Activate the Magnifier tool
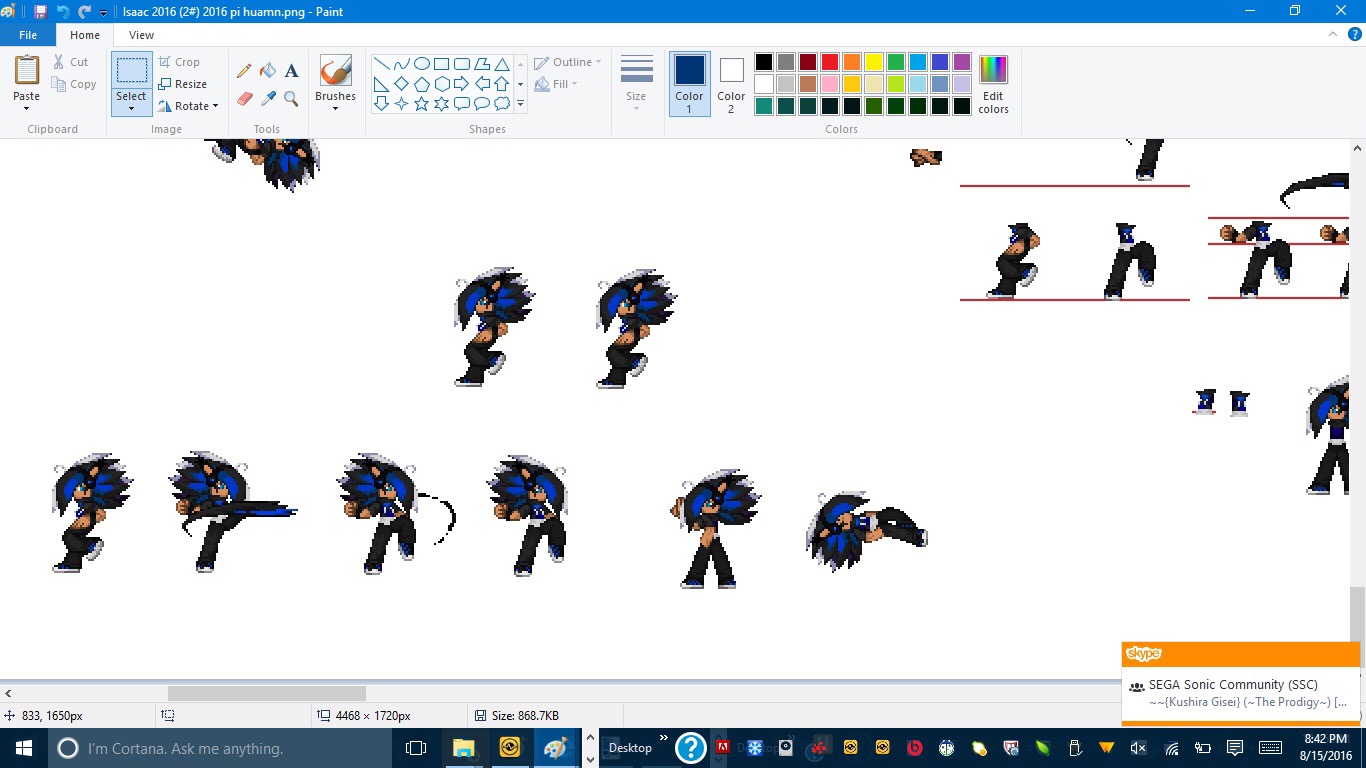The width and height of the screenshot is (1366, 768). [x=291, y=98]
